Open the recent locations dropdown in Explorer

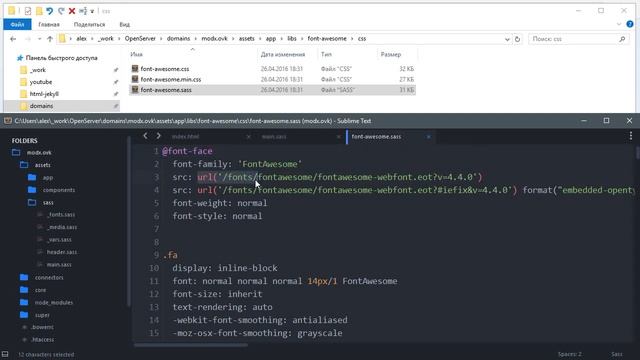pos(39,39)
